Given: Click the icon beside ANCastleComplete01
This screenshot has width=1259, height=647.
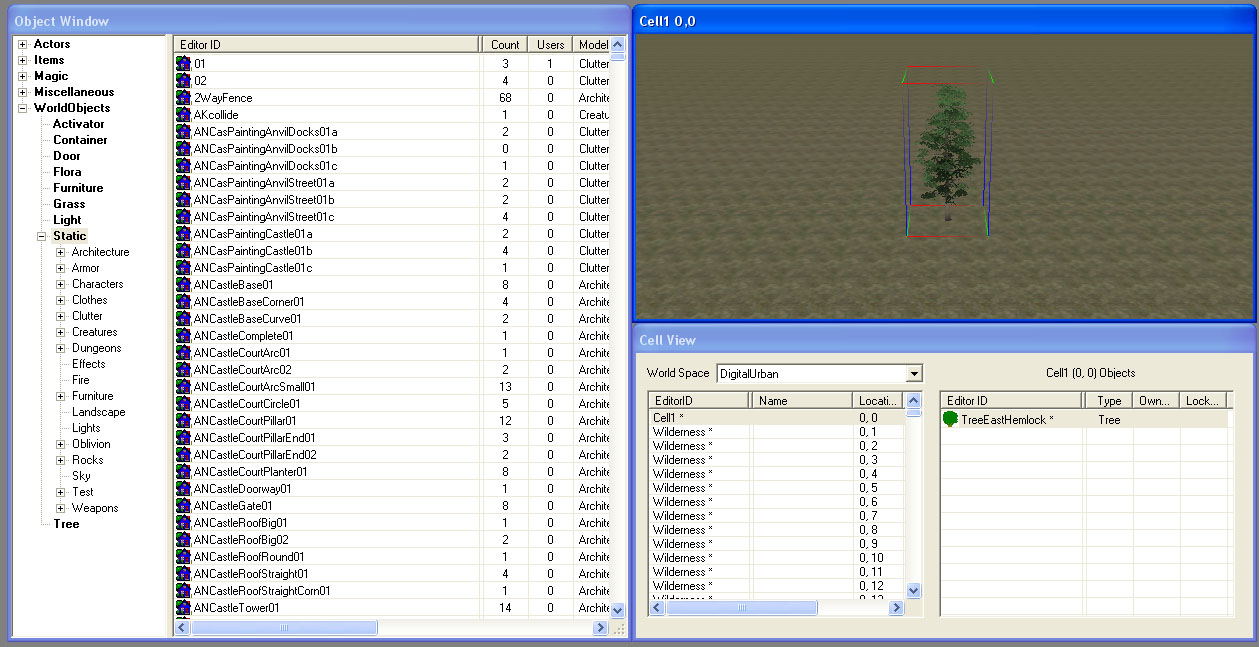Looking at the screenshot, I should coord(183,336).
